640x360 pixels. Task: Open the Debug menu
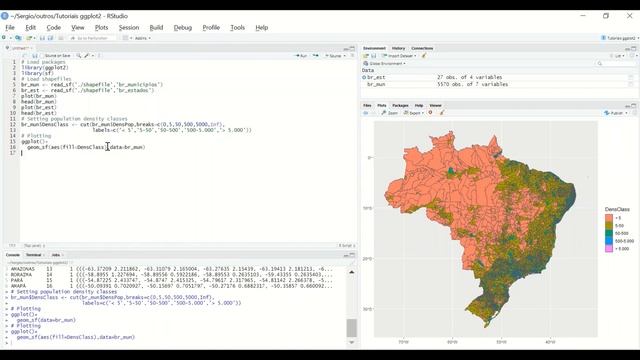(x=182, y=28)
